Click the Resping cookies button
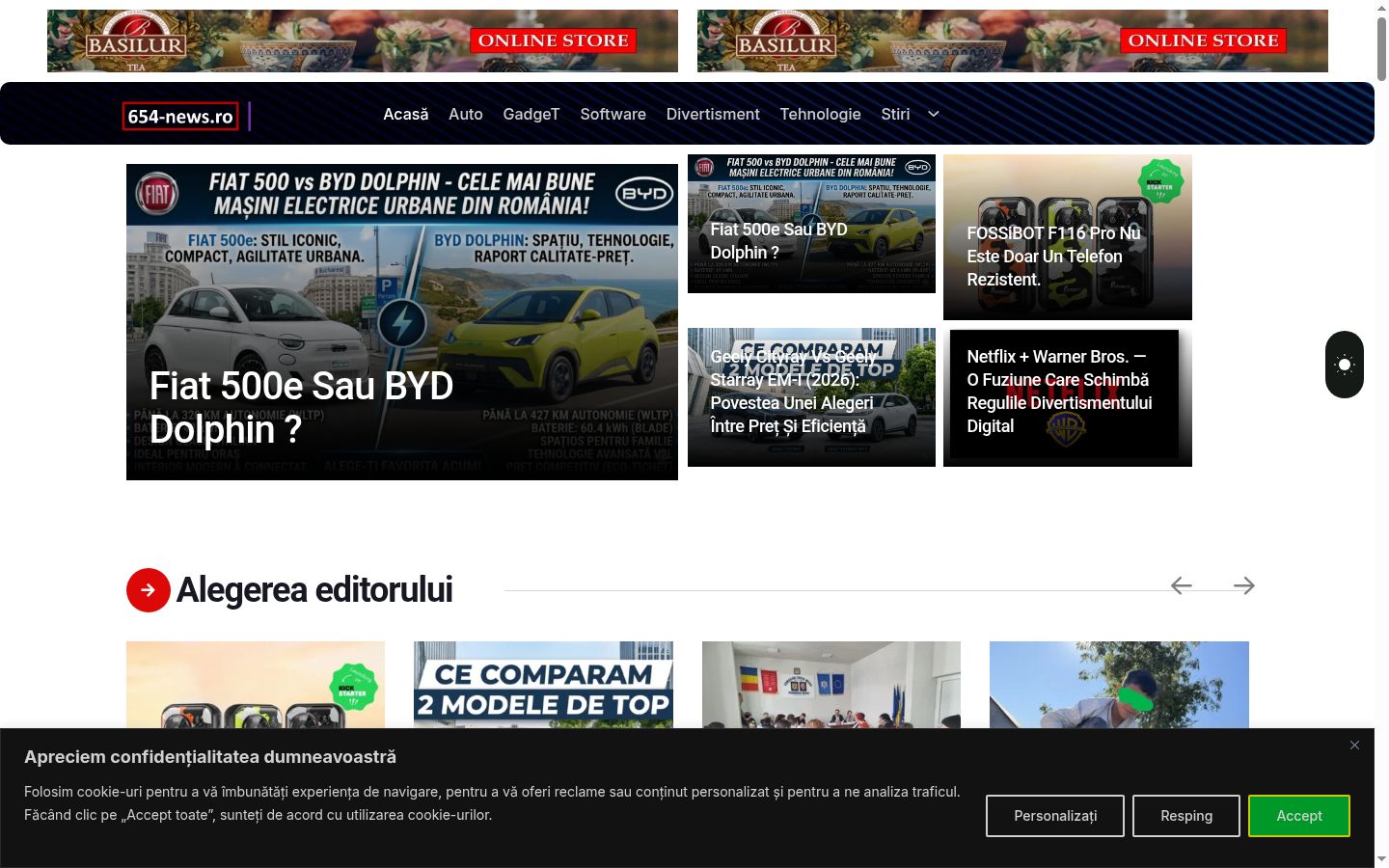 [x=1186, y=816]
